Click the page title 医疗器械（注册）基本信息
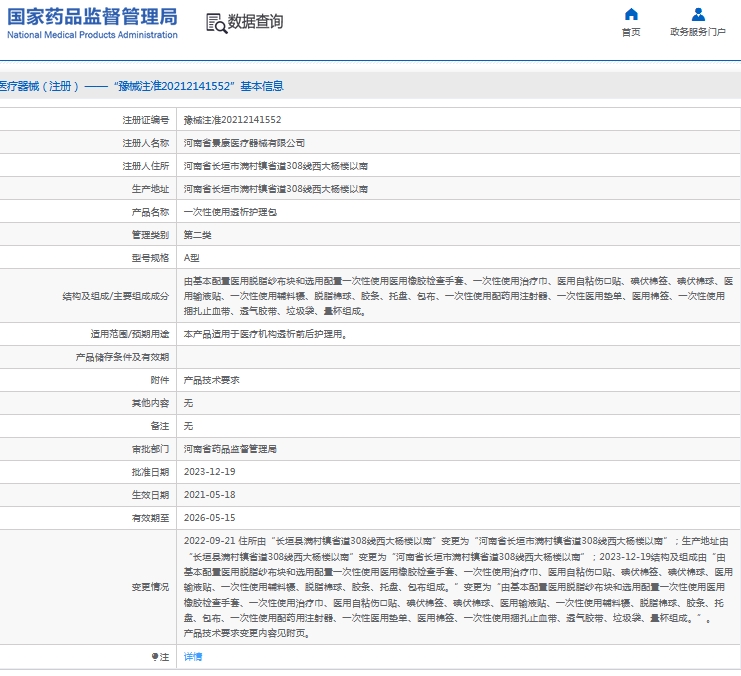741x676 pixels. pos(142,86)
